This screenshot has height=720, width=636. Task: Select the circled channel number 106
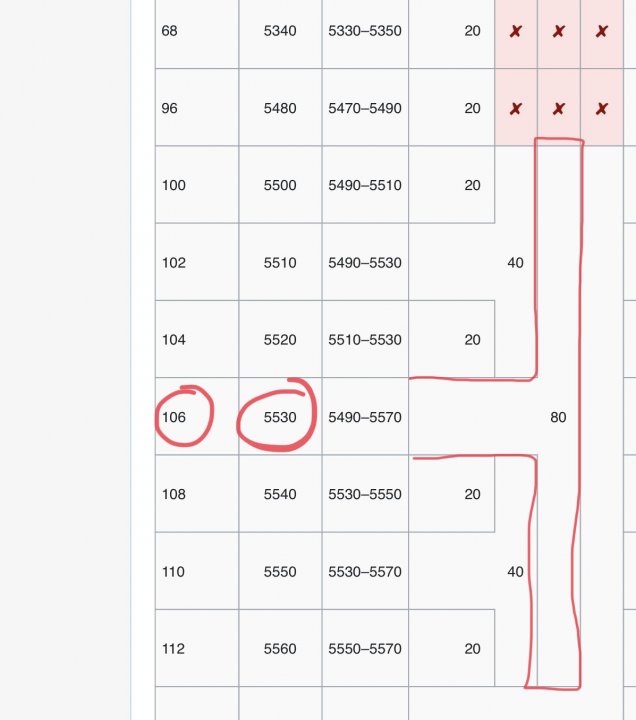tap(174, 417)
